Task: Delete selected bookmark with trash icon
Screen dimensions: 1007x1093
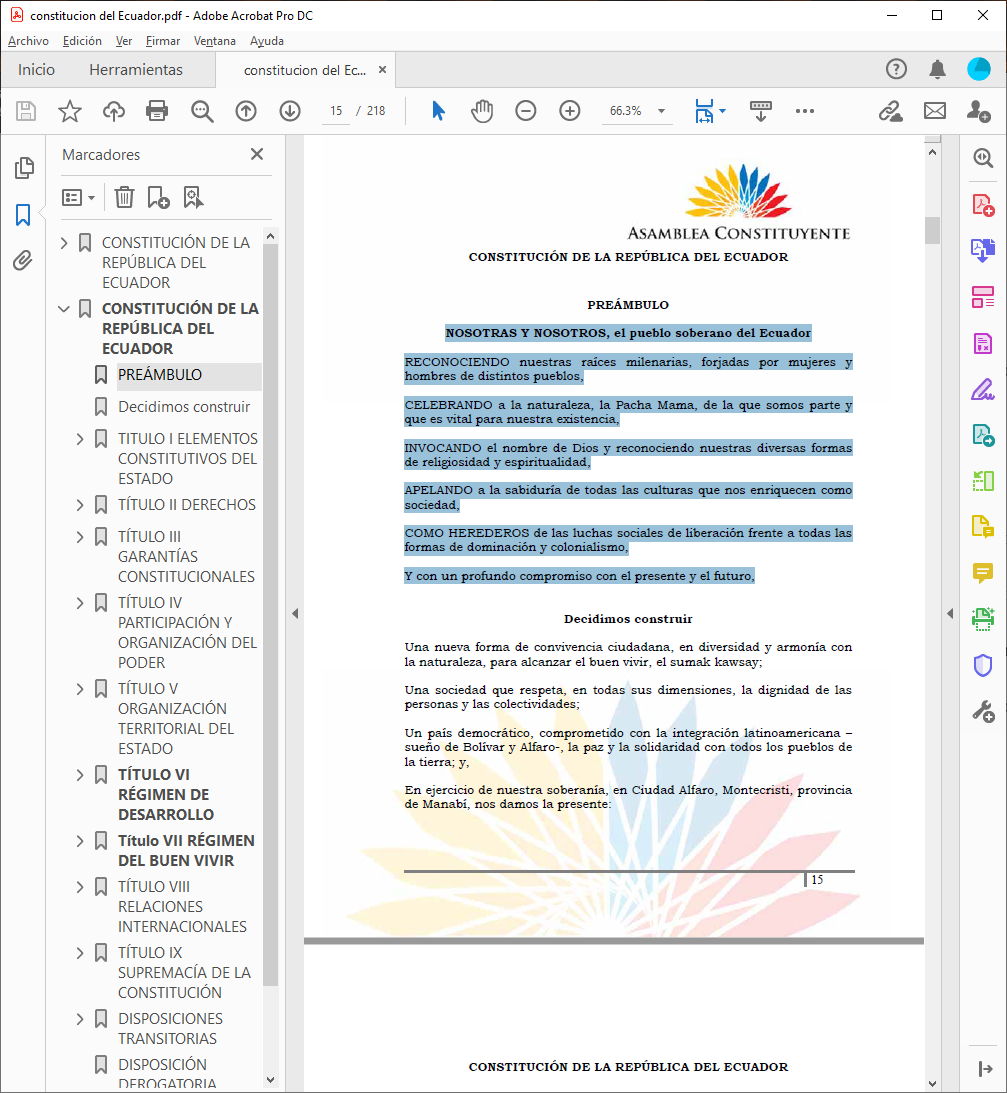Action: (124, 197)
